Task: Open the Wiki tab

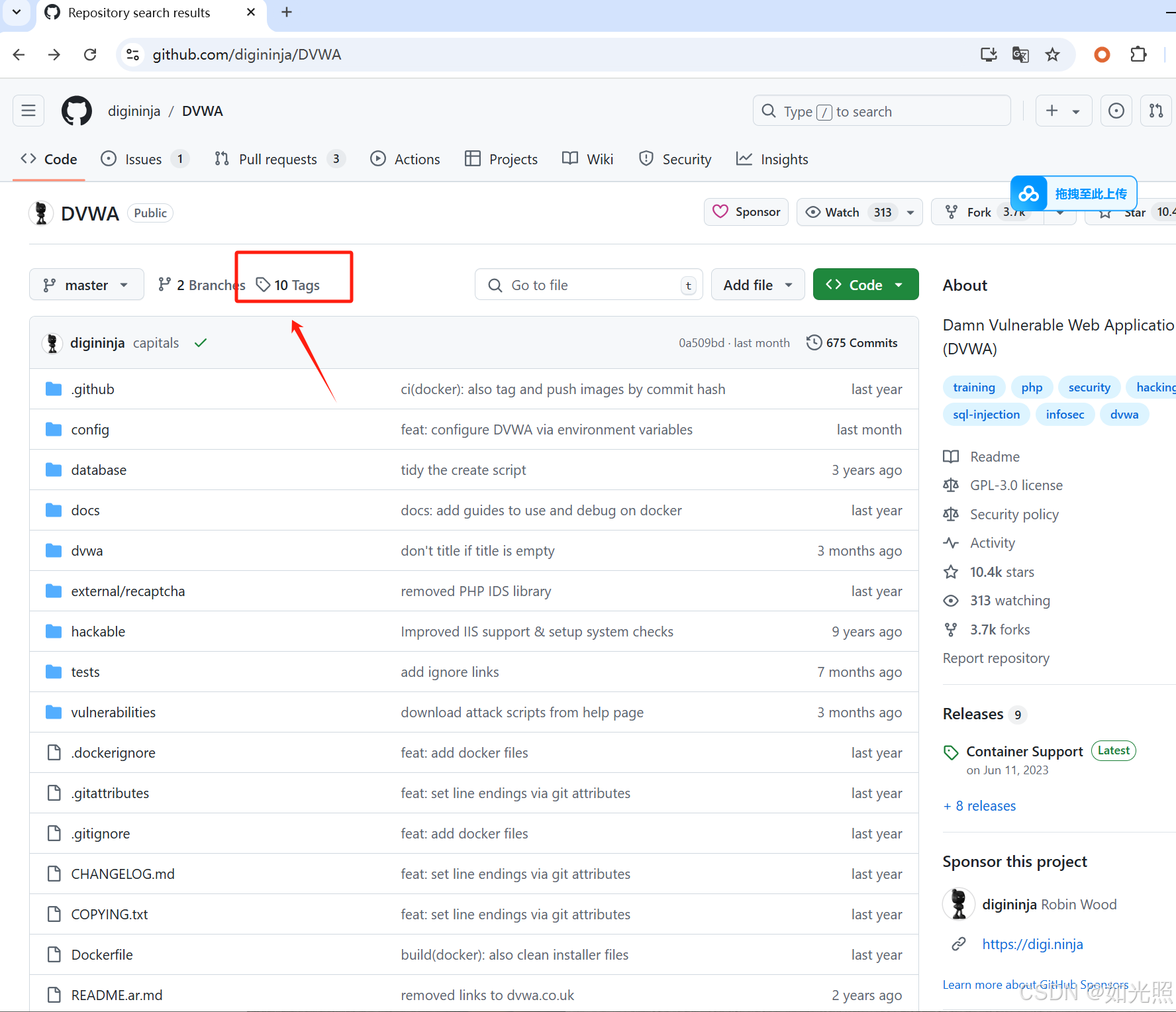Action: 588,160
